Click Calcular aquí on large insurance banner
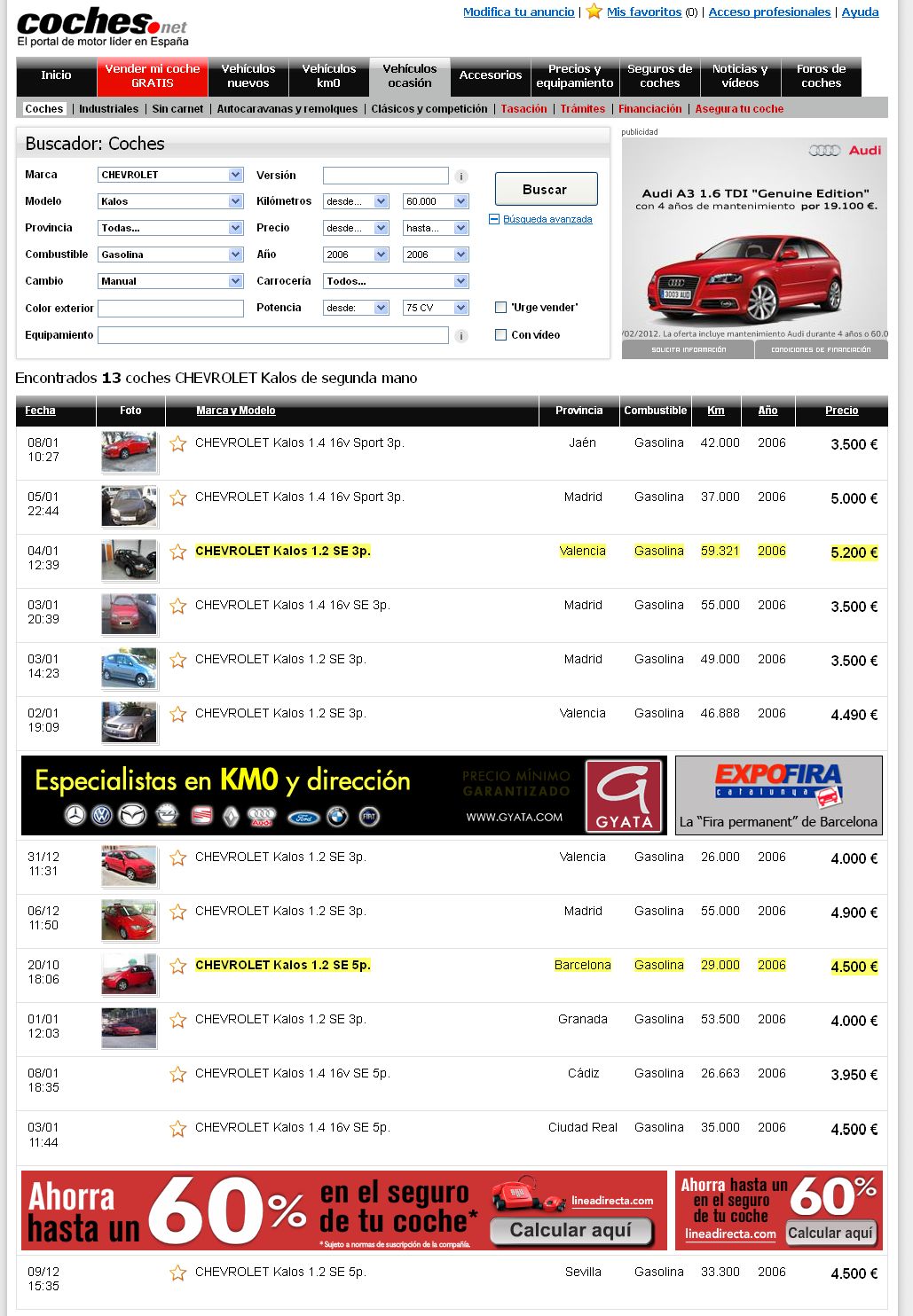Screen dimensions: 913x1316 click(571, 1231)
